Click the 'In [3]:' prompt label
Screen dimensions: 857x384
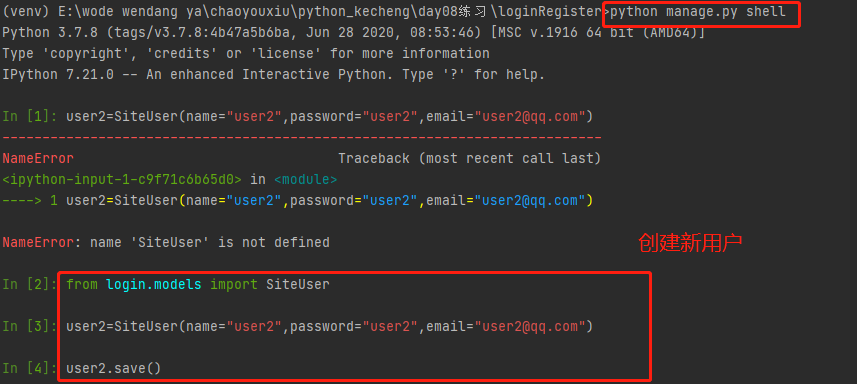30,327
